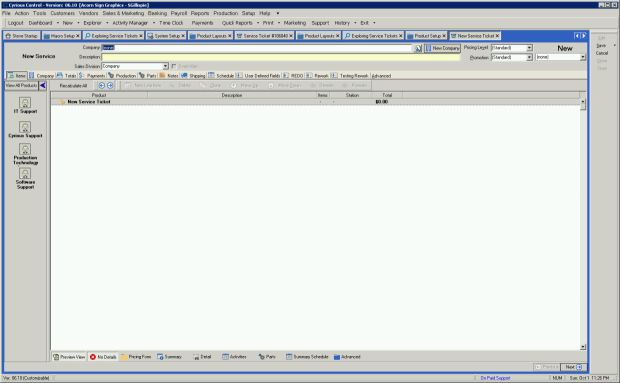Open the User Defined Fields sub-tab
Image resolution: width=620 pixels, height=383 pixels.
point(258,75)
